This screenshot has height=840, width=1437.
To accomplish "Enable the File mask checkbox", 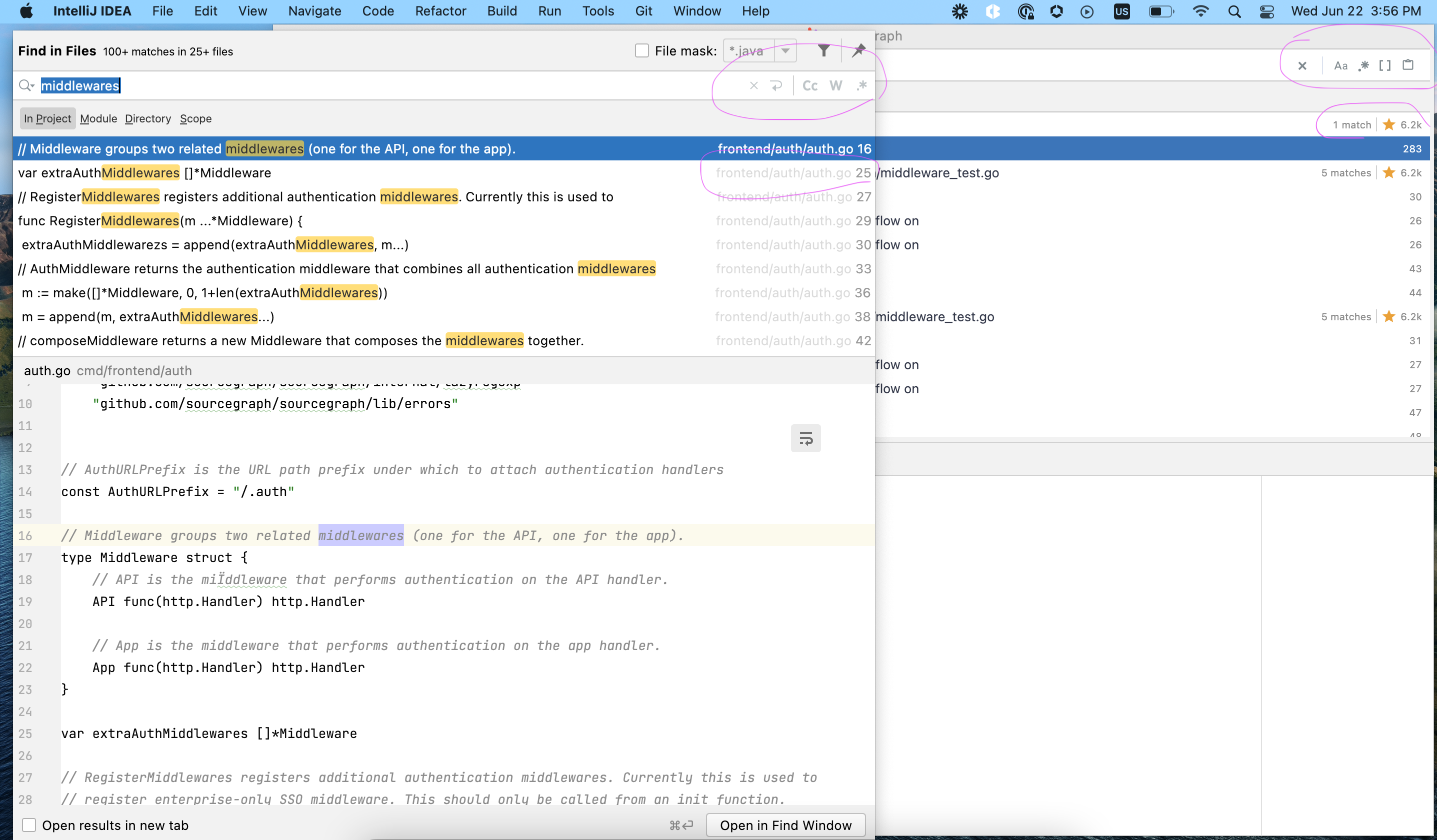I will pyautogui.click(x=642, y=50).
